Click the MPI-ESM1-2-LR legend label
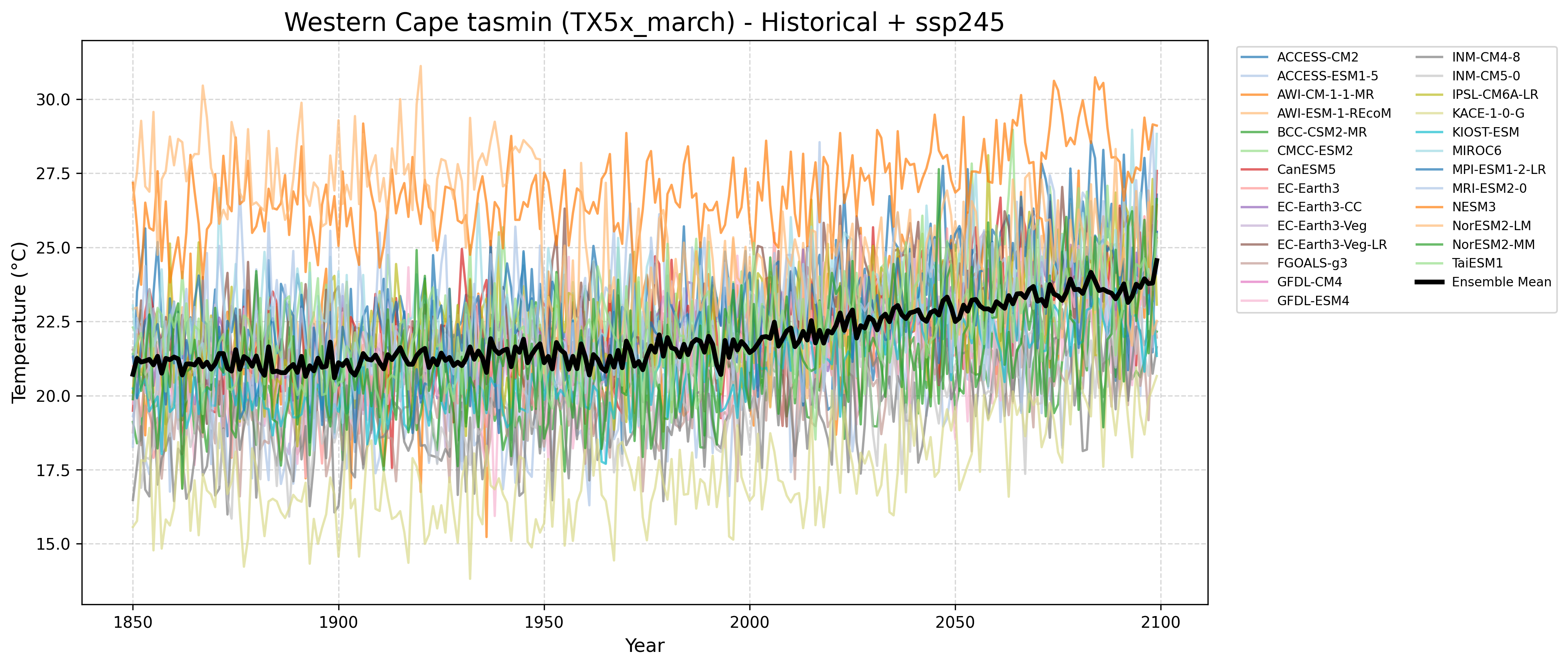Image resolution: width=1568 pixels, height=667 pixels. [x=1499, y=170]
